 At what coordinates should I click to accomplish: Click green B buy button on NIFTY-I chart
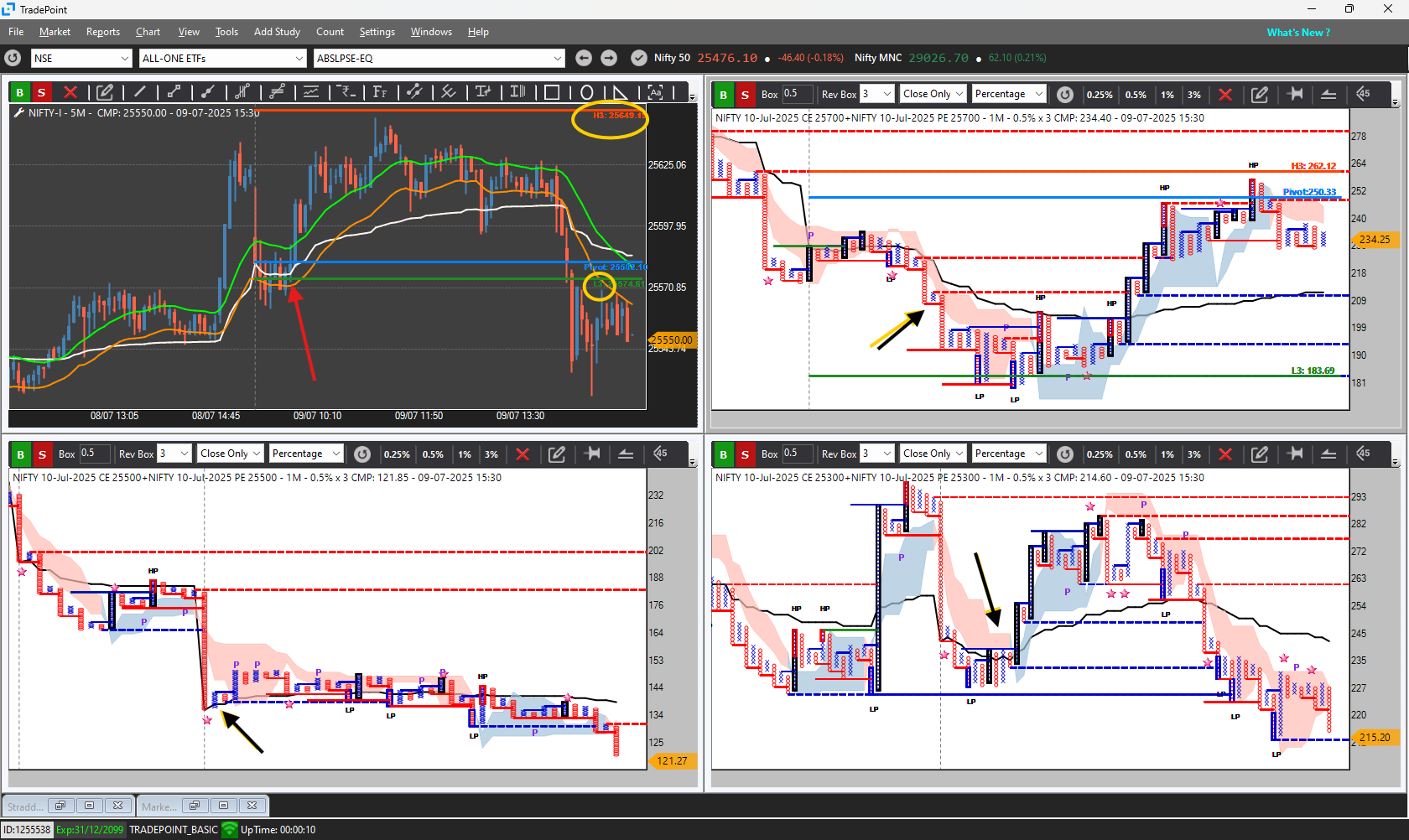click(x=20, y=92)
